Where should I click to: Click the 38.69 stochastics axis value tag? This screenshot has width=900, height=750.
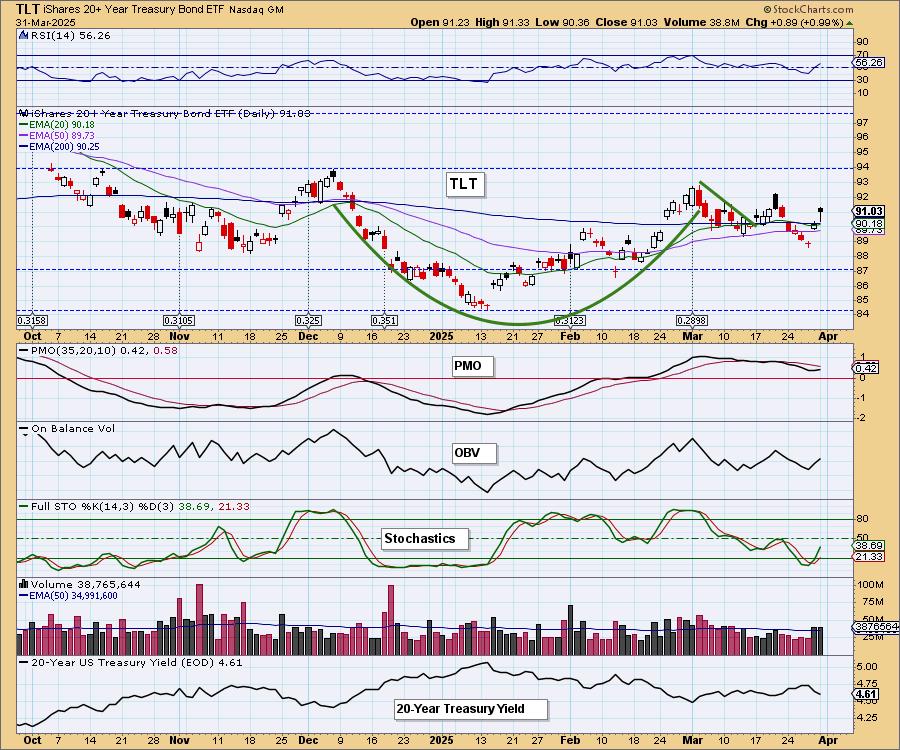point(869,546)
